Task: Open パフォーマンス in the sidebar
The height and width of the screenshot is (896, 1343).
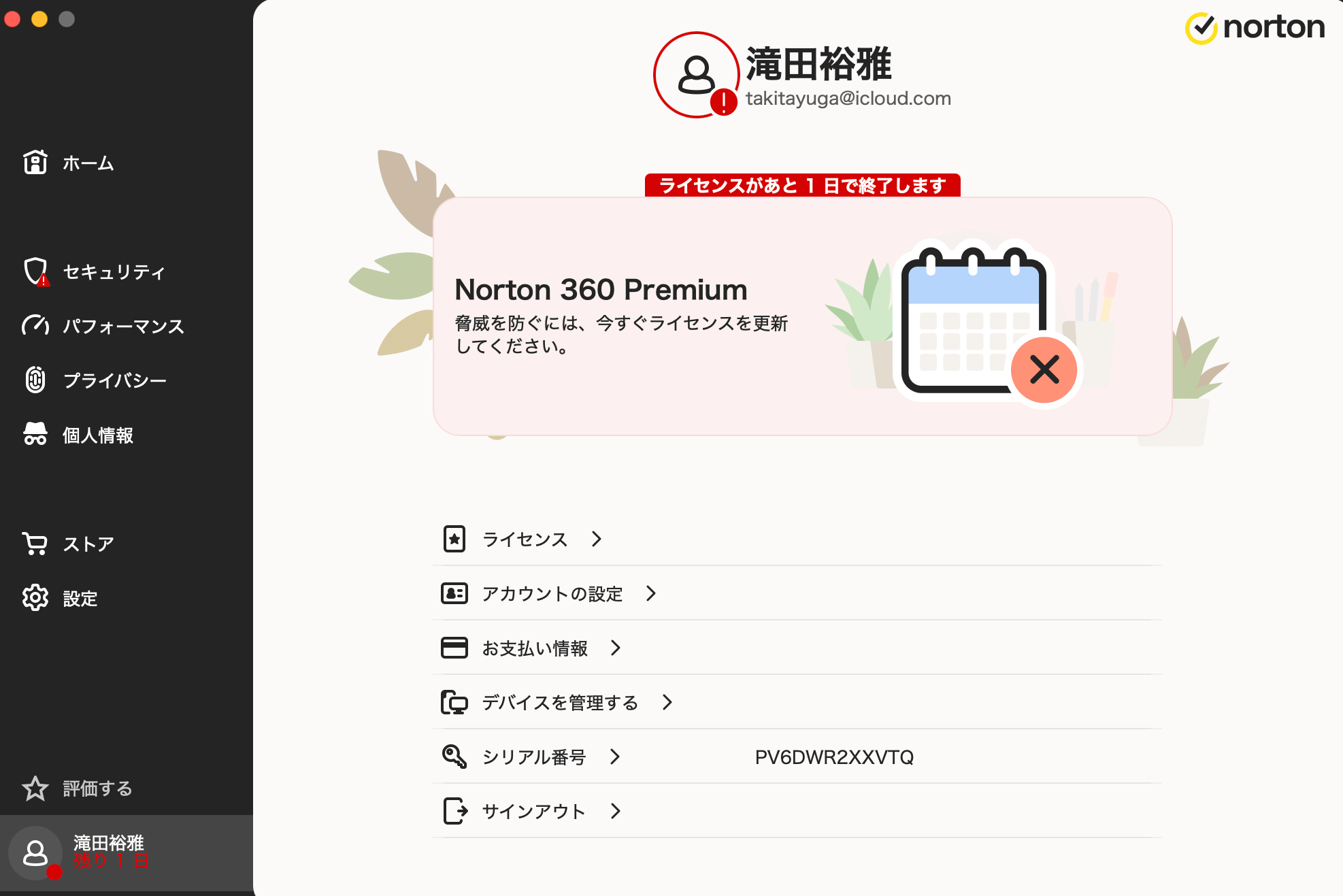Action: [x=123, y=327]
